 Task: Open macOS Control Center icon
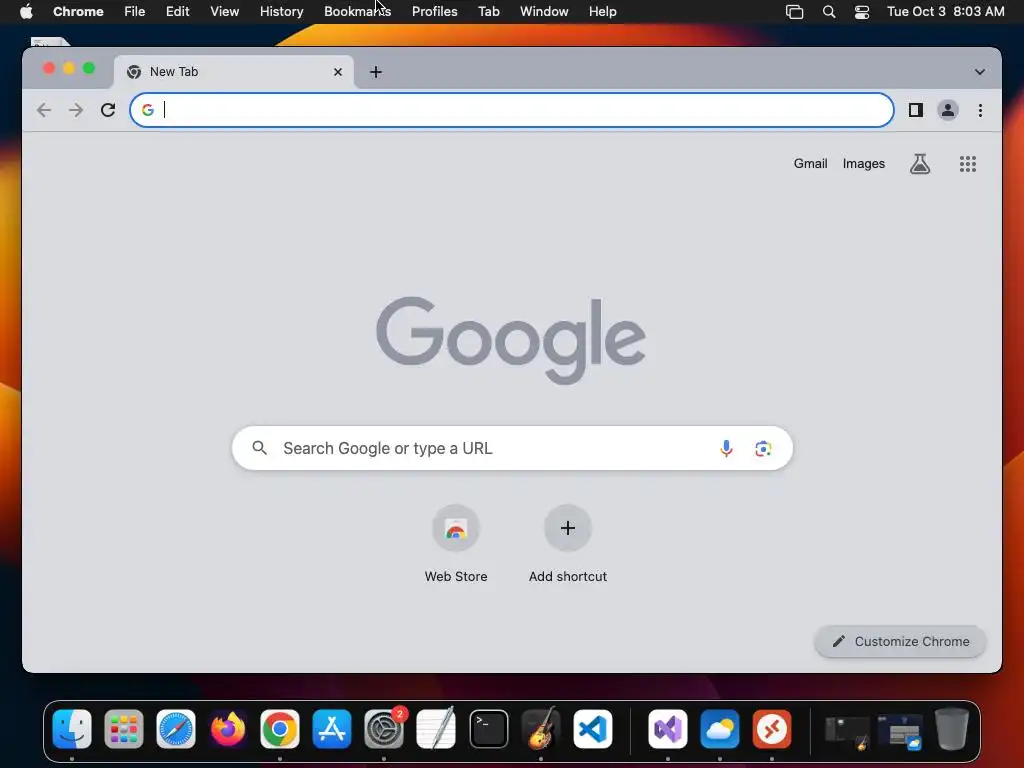coord(861,12)
